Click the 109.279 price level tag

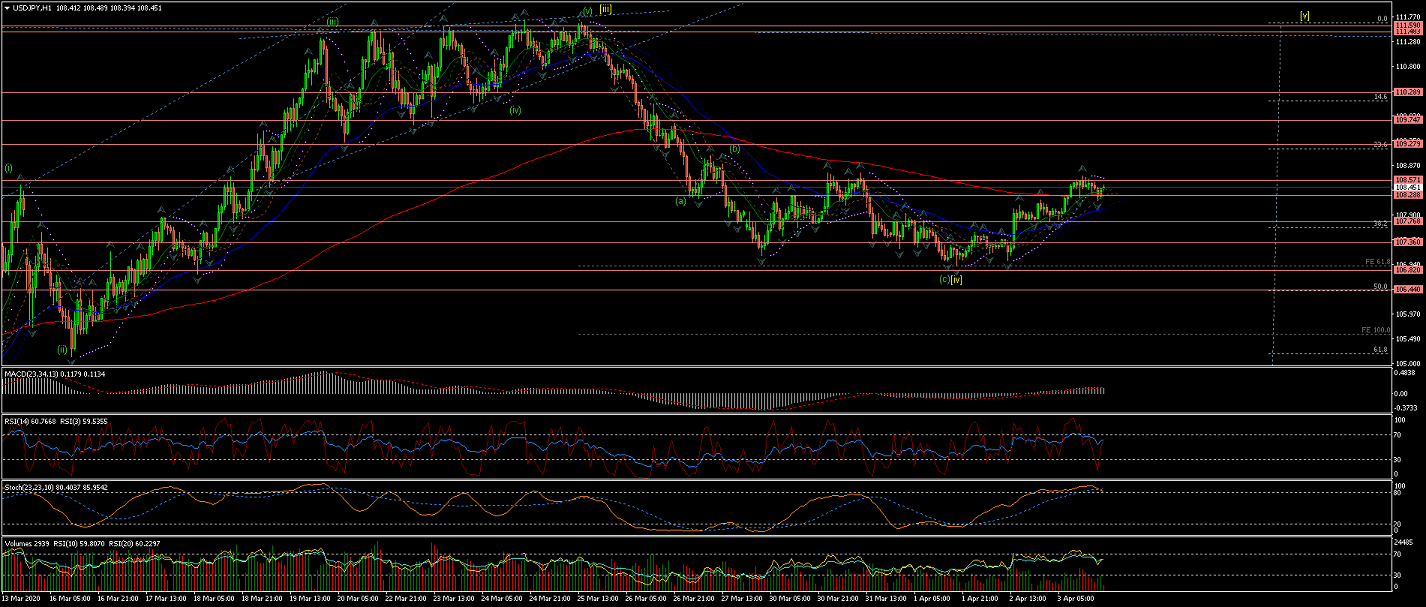[1408, 144]
